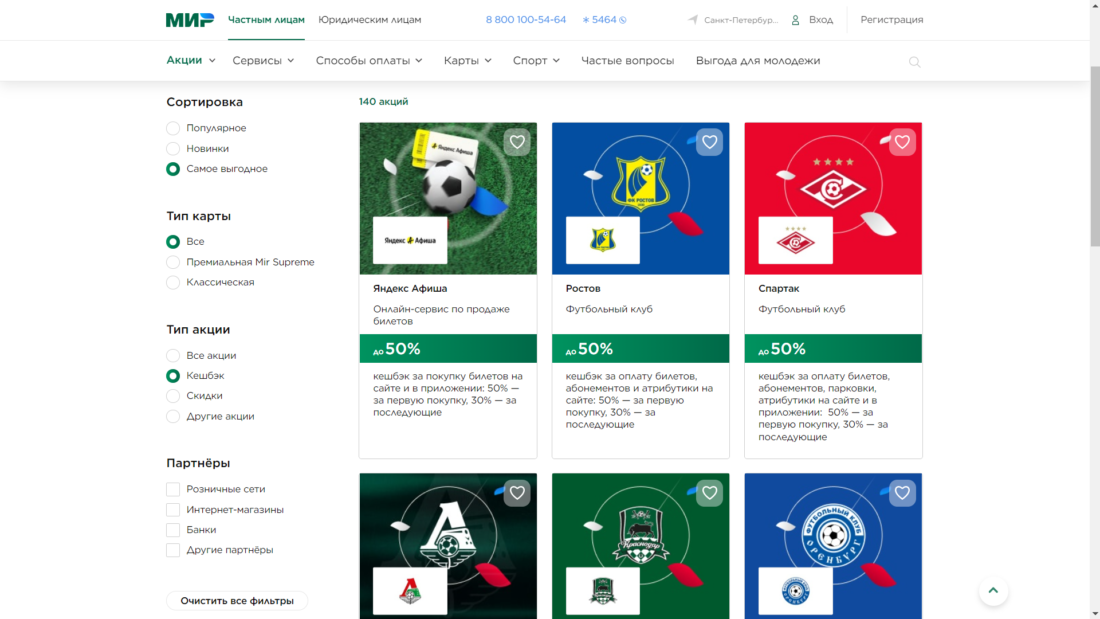The height and width of the screenshot is (619, 1100).
Task: Click heart icon on Спартак card
Action: (902, 142)
